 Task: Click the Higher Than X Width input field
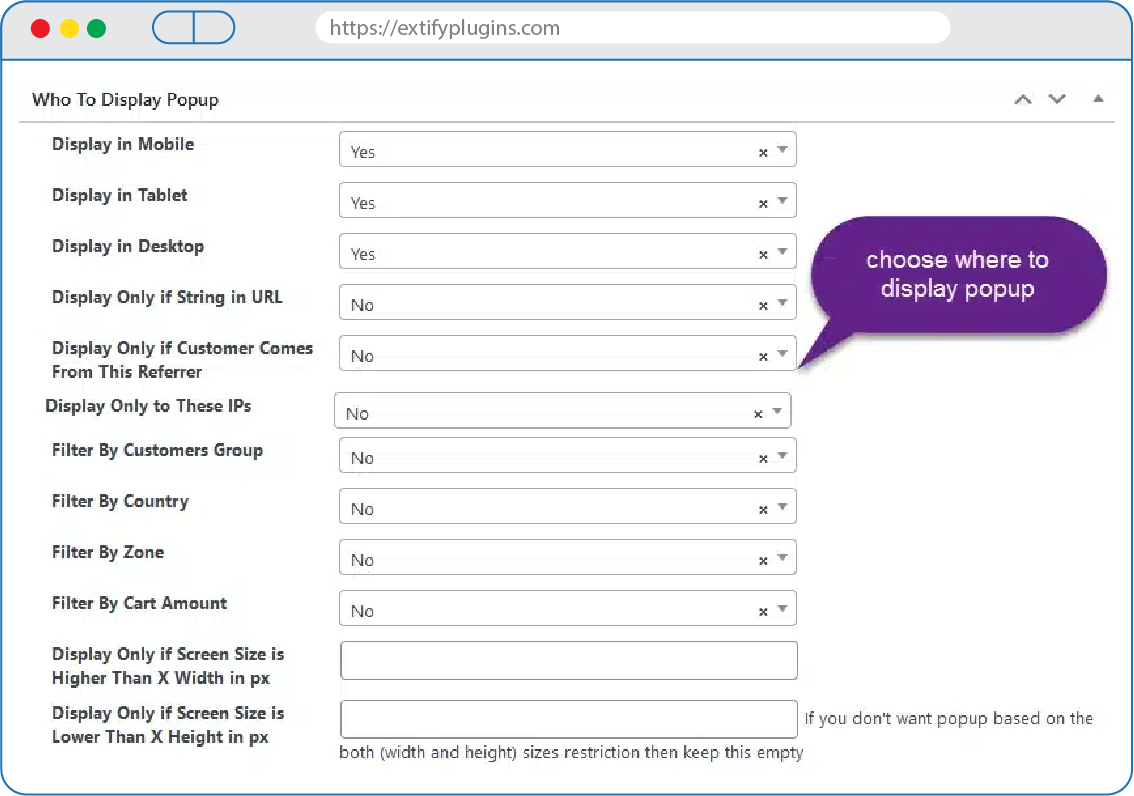(568, 661)
